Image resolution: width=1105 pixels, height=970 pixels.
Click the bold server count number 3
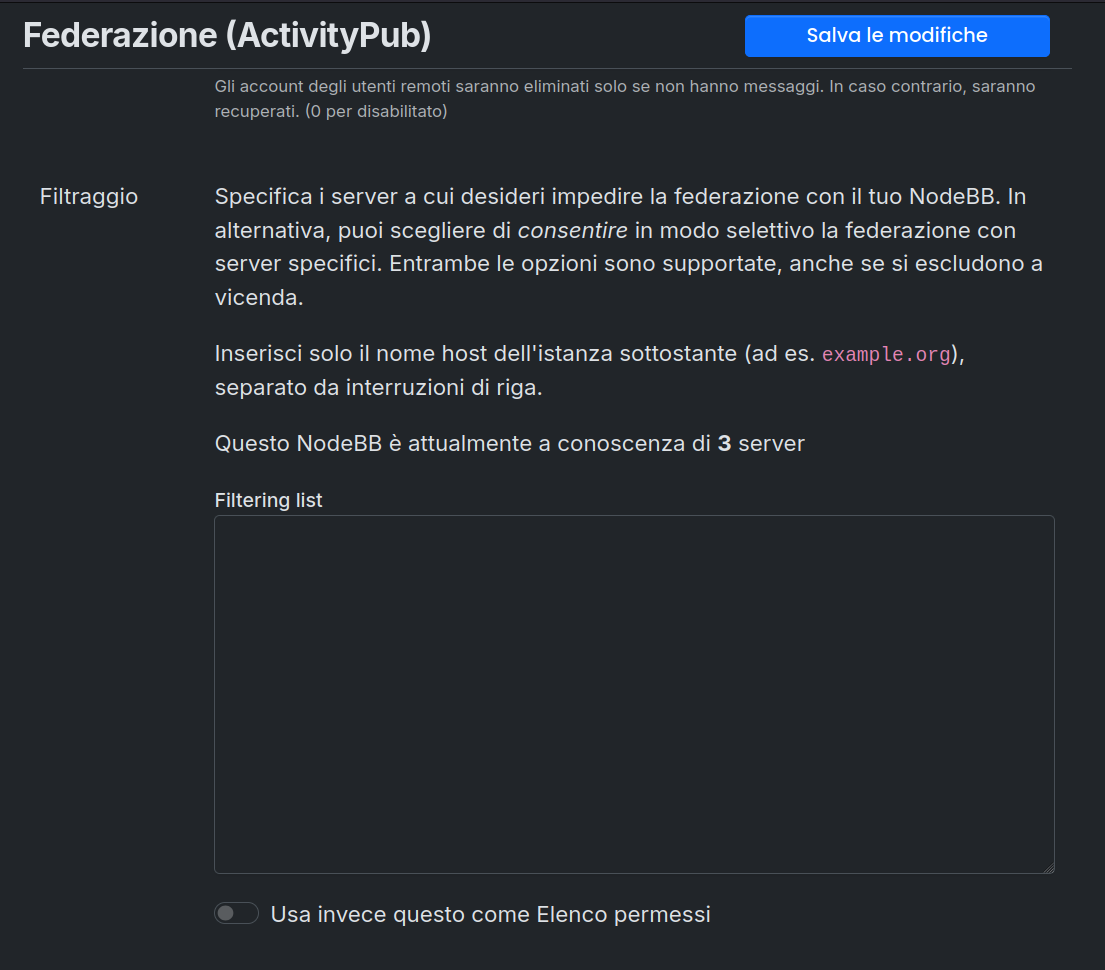(724, 443)
